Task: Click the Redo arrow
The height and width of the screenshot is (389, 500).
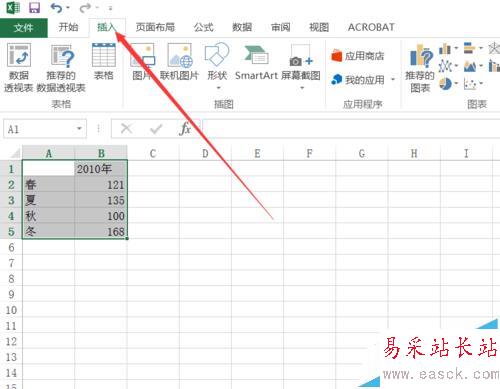Action: pos(85,7)
